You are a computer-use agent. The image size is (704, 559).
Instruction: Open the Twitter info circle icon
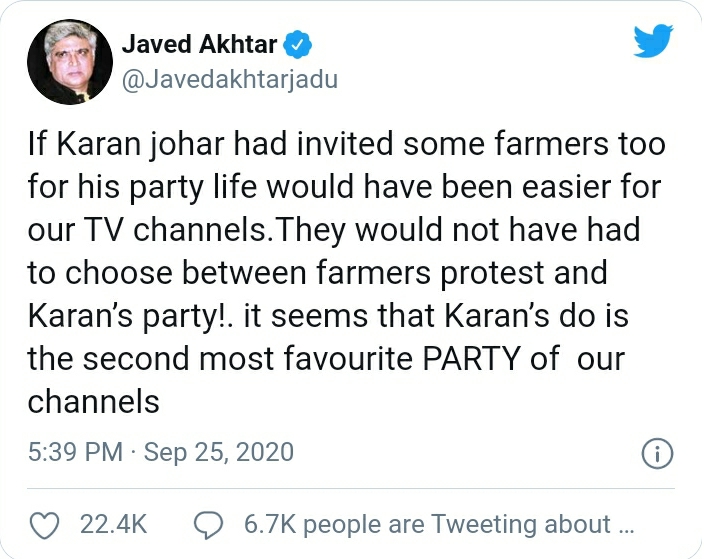coord(657,454)
